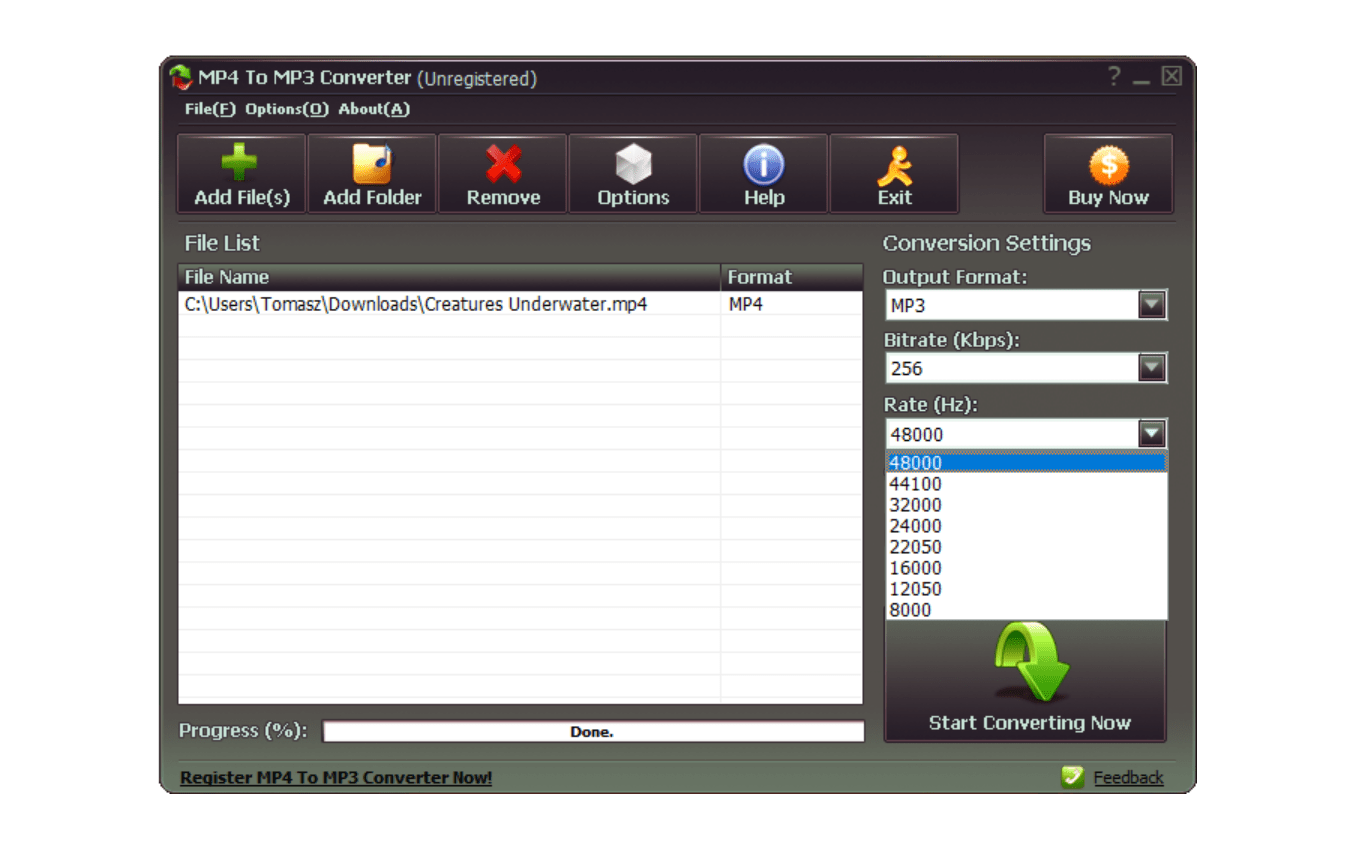Click the Progress bar showing Done.

click(x=593, y=732)
